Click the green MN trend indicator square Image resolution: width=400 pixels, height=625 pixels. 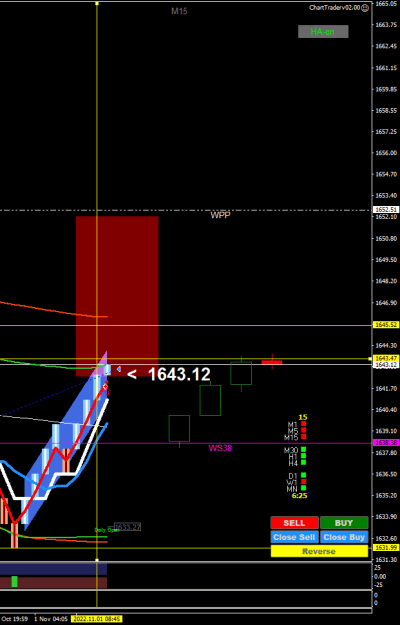pos(304,488)
